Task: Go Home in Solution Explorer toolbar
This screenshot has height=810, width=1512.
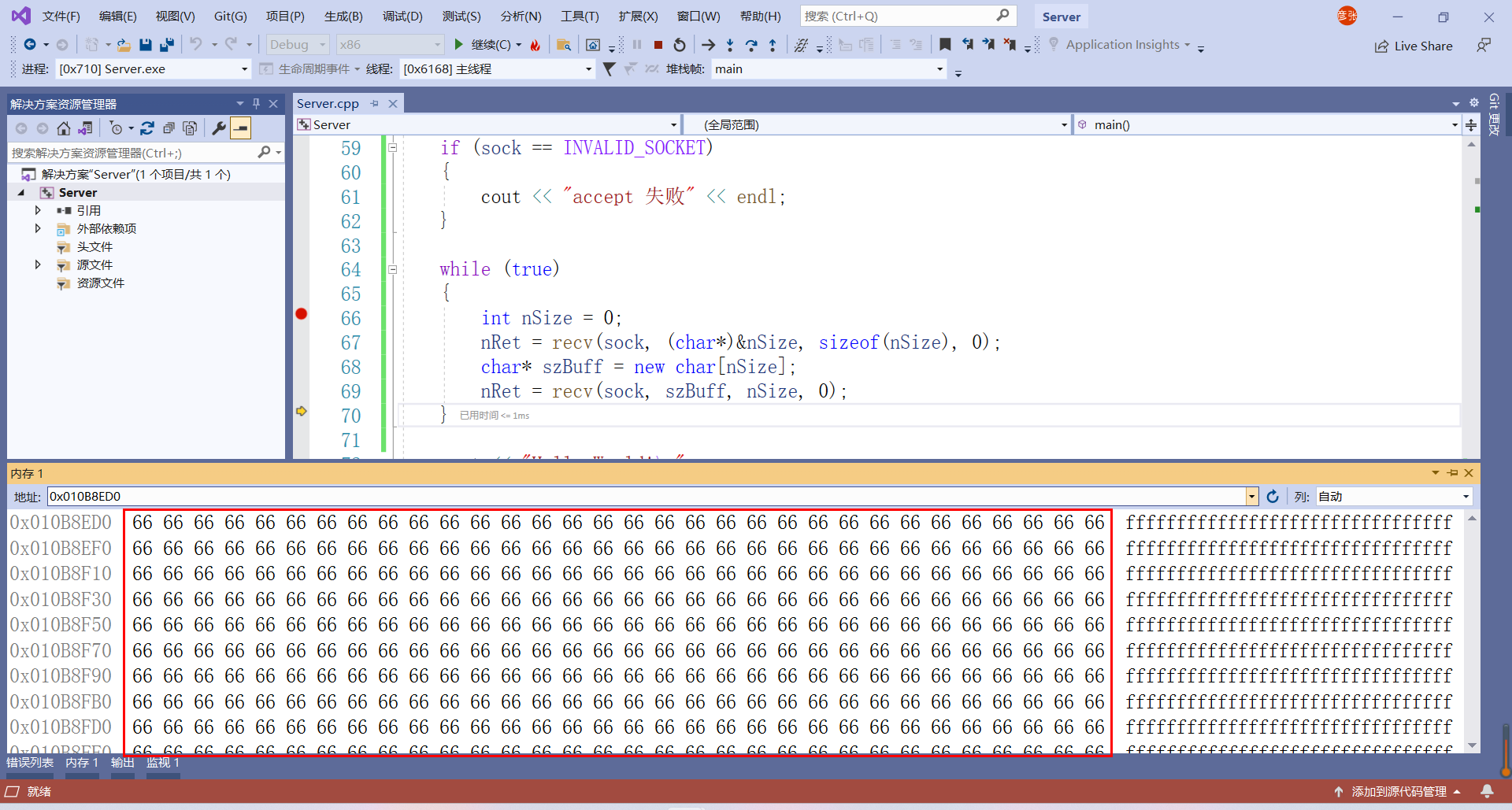Action: (x=64, y=128)
